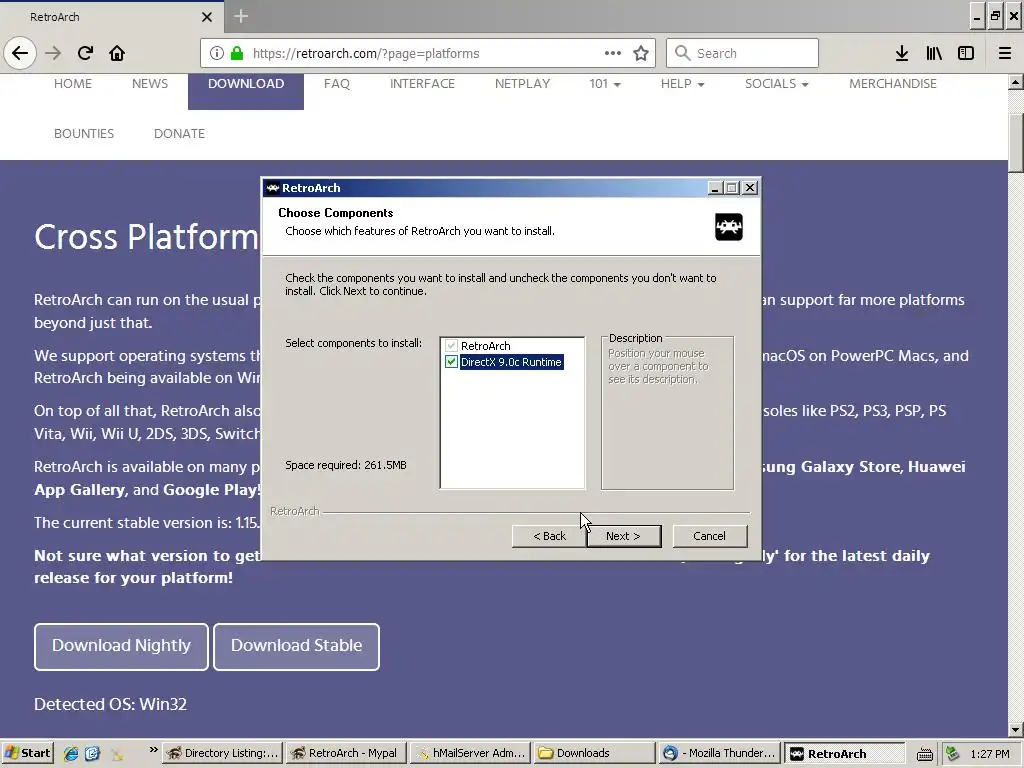This screenshot has height=768, width=1024.
Task: Click the Download Nightly button
Action: (x=121, y=647)
